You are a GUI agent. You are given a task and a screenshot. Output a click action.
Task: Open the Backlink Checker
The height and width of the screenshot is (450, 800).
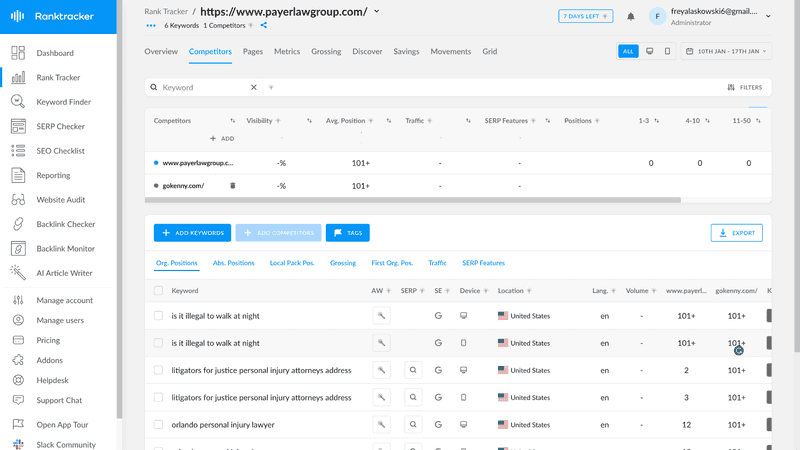[x=65, y=224]
